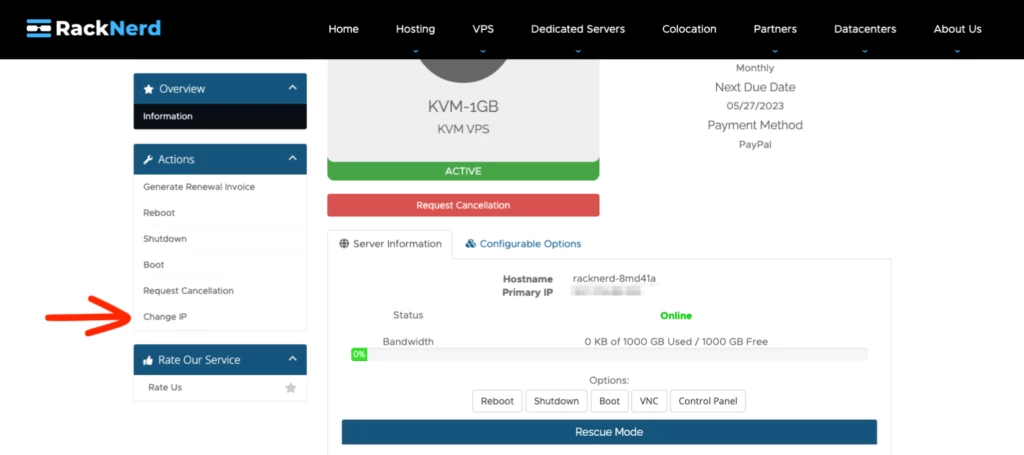Click the globe icon on Server Information tab
Viewport: 1024px width, 455px height.
pyautogui.click(x=344, y=244)
